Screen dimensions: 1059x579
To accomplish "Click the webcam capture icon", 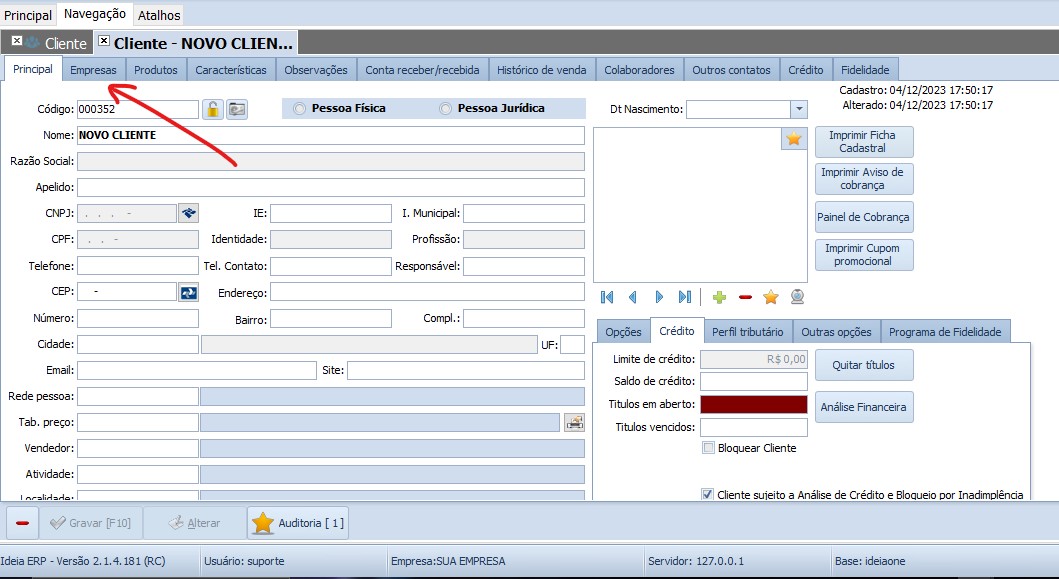I will click(797, 297).
